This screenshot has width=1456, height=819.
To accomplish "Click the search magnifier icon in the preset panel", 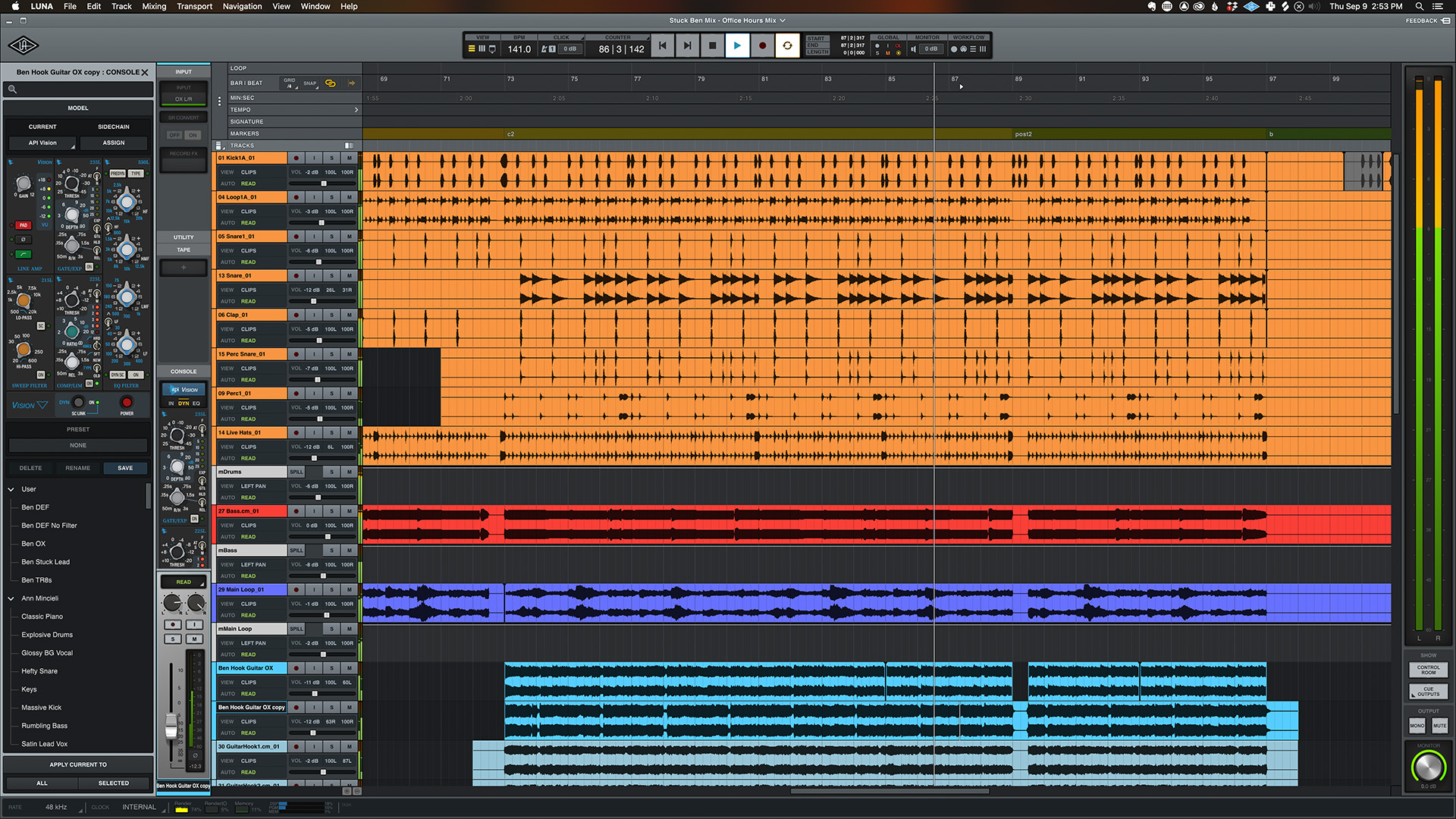I will point(12,89).
